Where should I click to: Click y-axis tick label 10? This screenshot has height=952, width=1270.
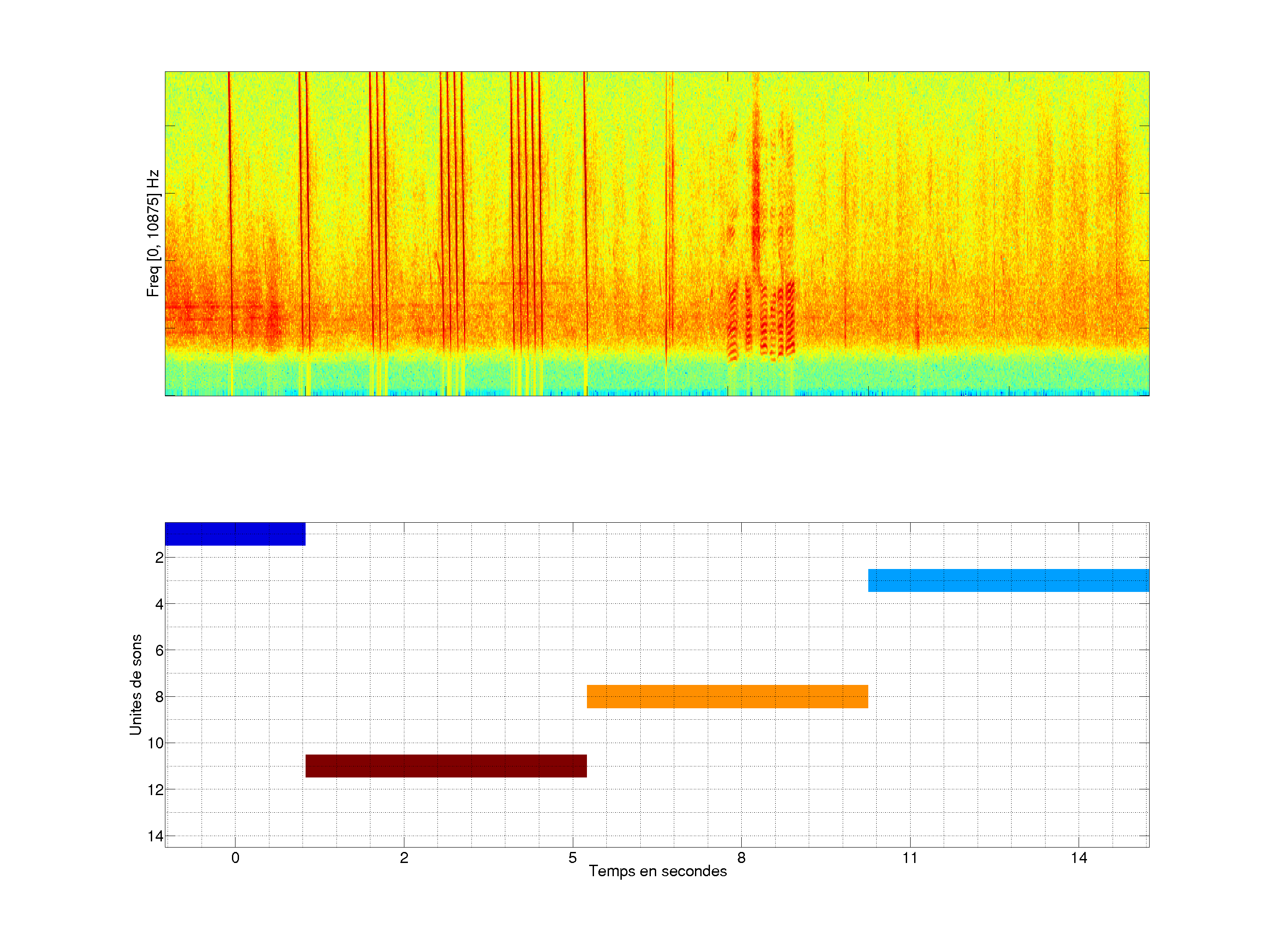[156, 743]
